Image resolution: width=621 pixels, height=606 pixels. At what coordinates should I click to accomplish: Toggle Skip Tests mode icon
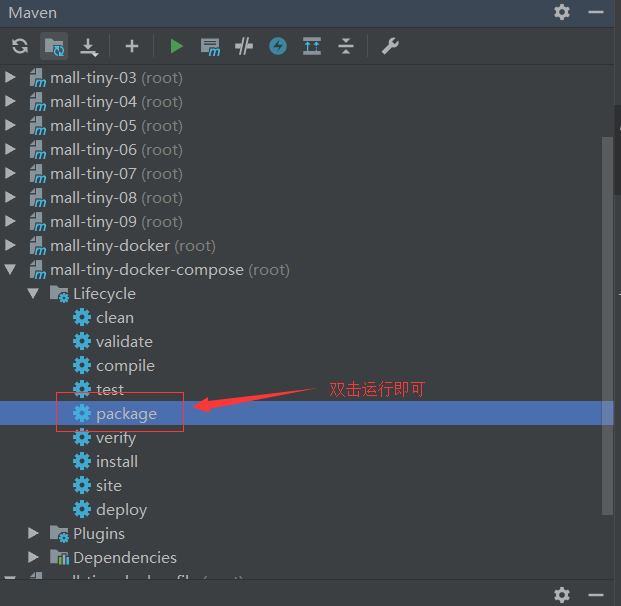point(244,46)
